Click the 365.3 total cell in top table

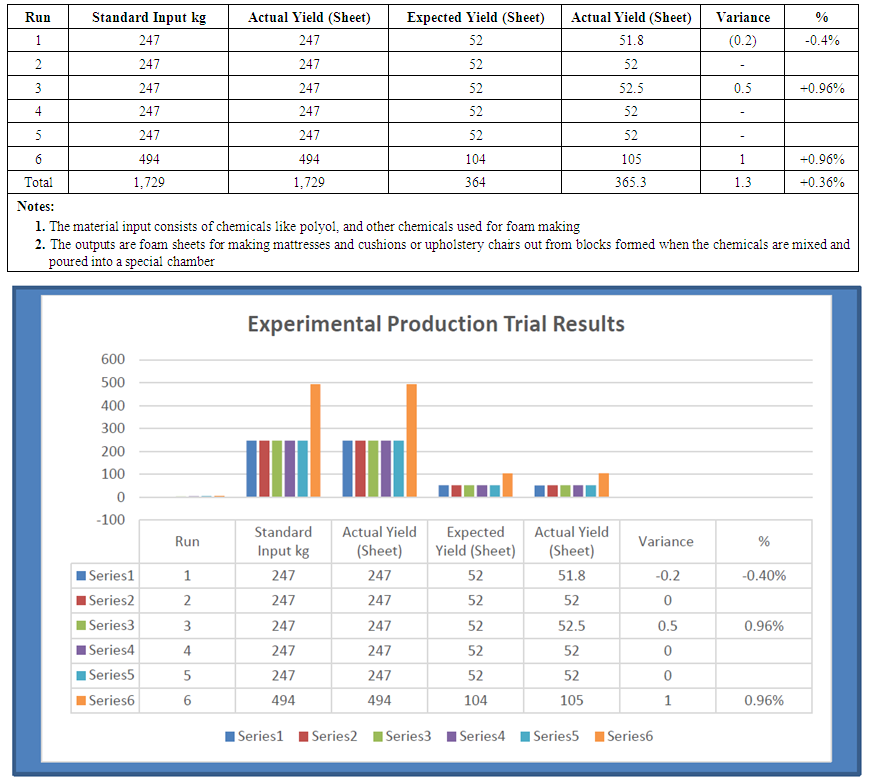click(631, 182)
